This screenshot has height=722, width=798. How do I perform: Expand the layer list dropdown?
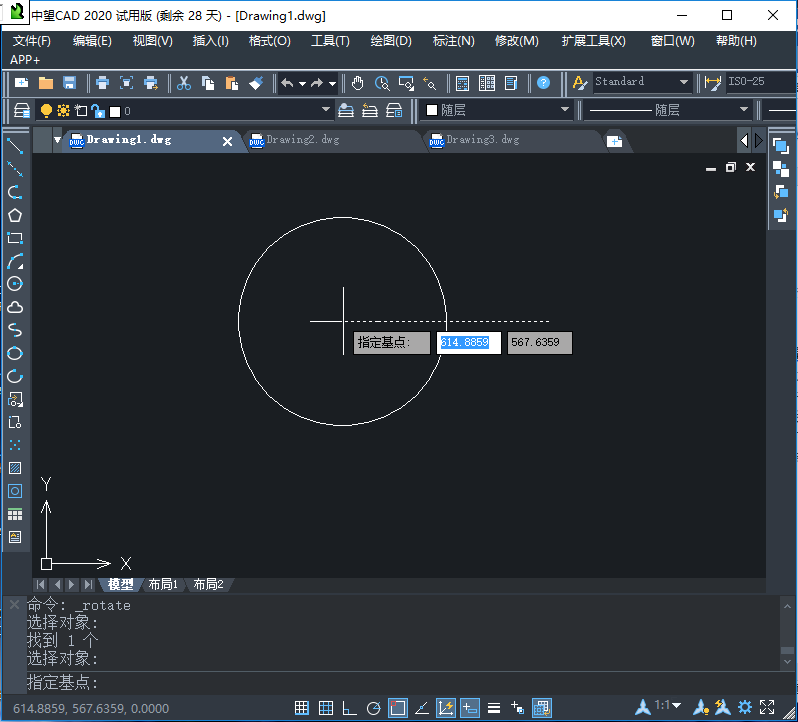[326, 110]
